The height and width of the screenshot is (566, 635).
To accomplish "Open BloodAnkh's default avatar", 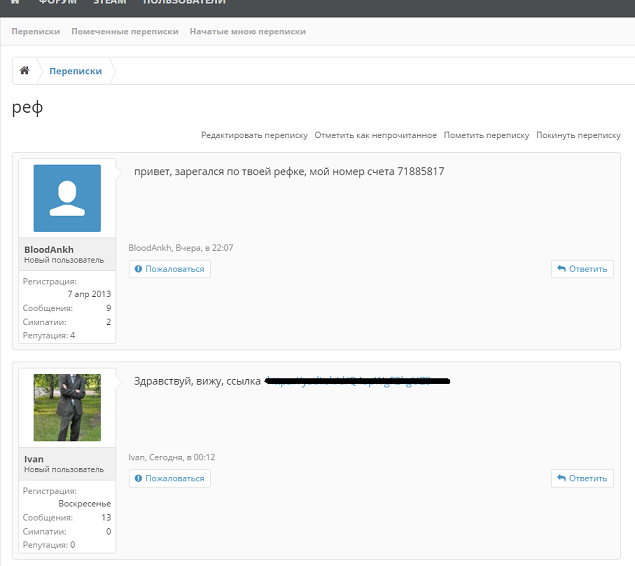I will point(67,198).
